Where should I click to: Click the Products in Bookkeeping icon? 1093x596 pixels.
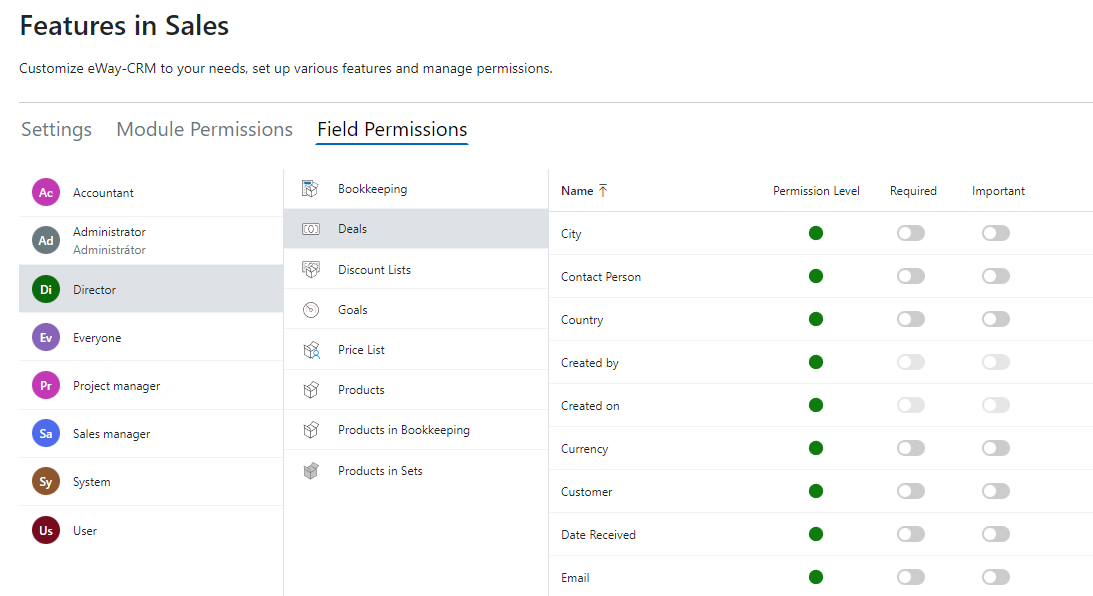311,430
